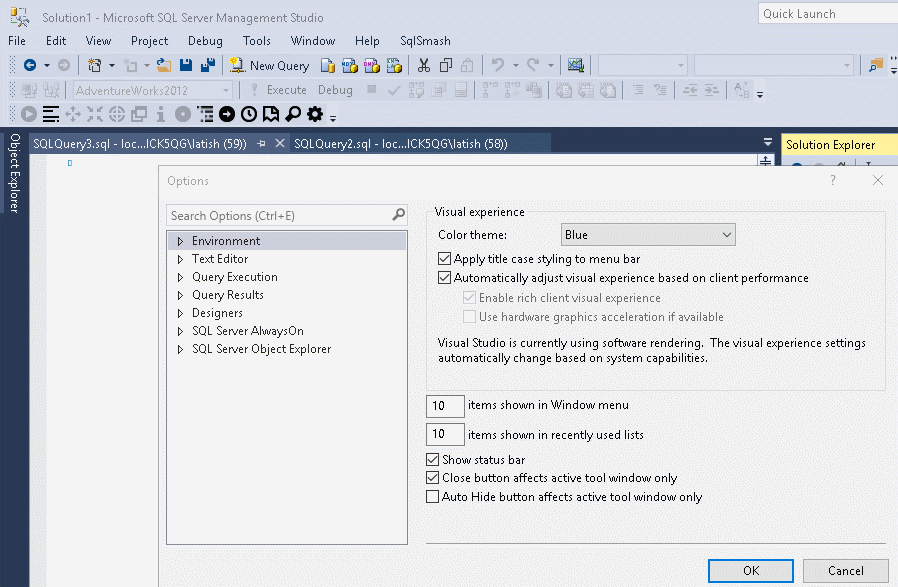The width and height of the screenshot is (898, 587).
Task: Click the SqlSmash outline list icon
Action: pyautogui.click(x=205, y=115)
